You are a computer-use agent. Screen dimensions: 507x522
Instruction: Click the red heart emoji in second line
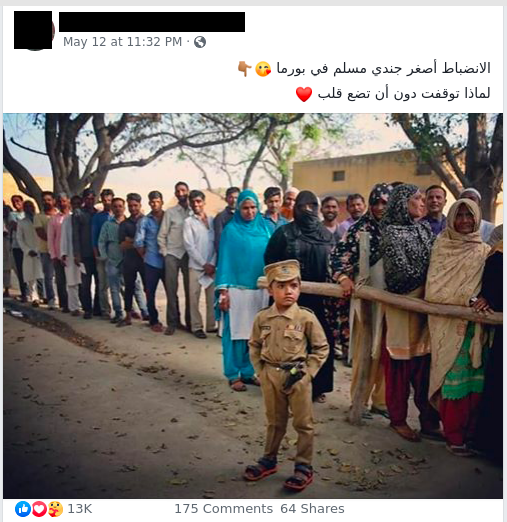[x=304, y=94]
